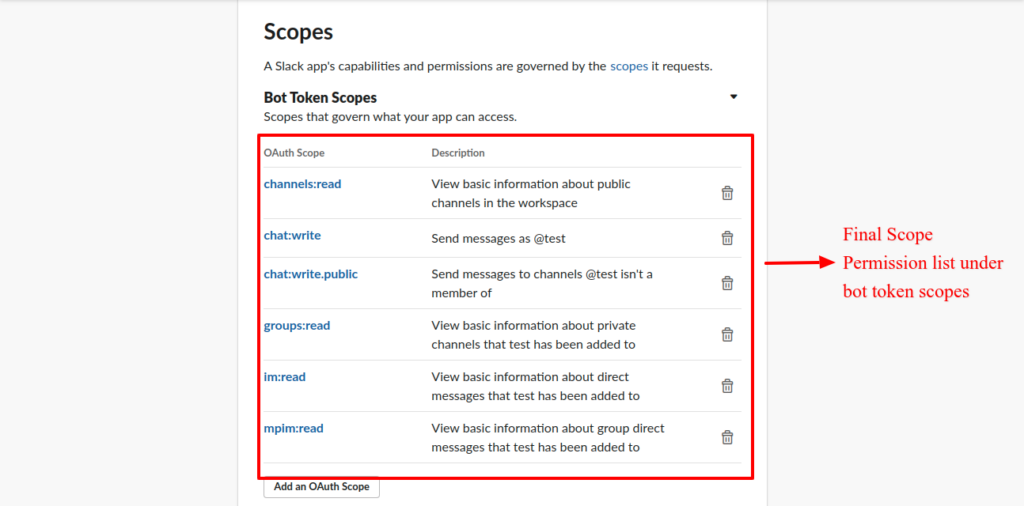Click the chat:write scope name
The image size is (1024, 506).
point(292,235)
